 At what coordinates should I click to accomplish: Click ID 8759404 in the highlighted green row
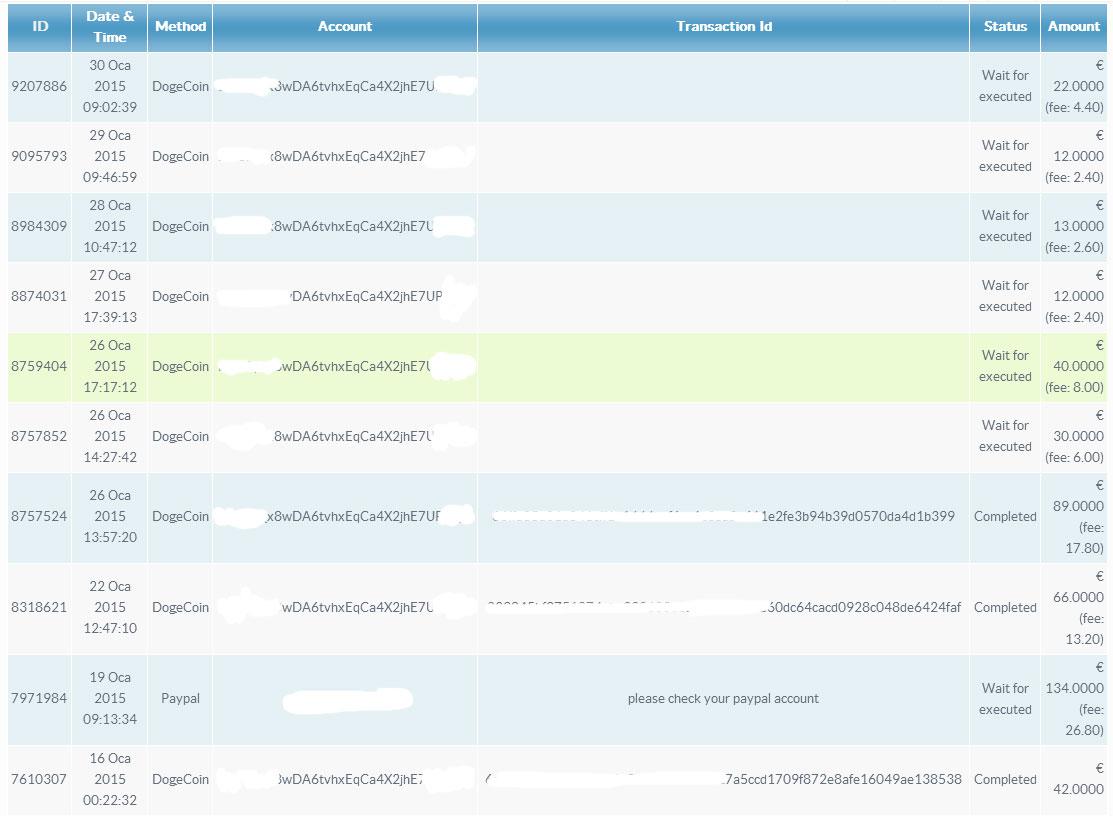tap(39, 367)
